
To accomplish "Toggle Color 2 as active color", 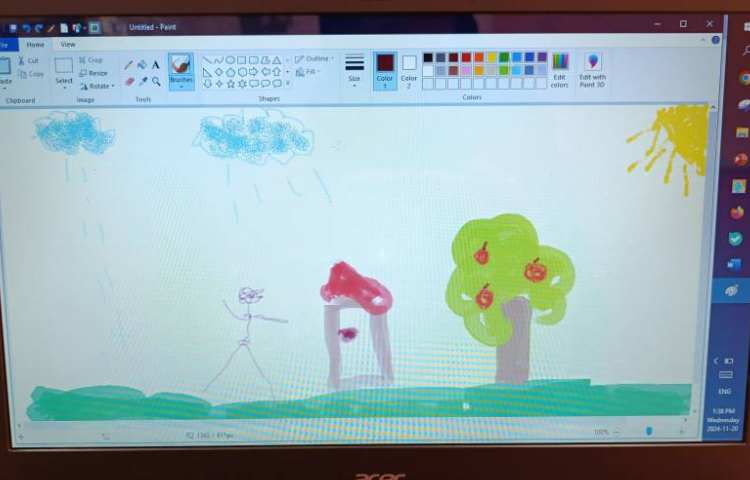I will [409, 68].
